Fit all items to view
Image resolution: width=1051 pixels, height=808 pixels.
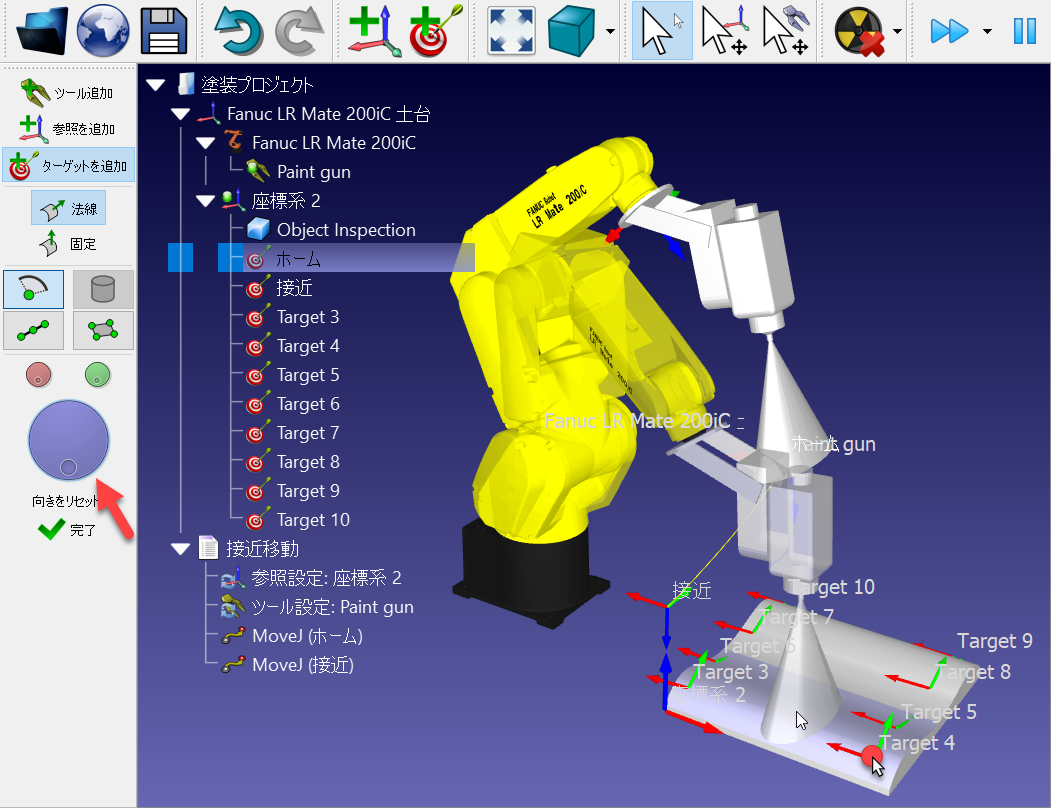[511, 31]
